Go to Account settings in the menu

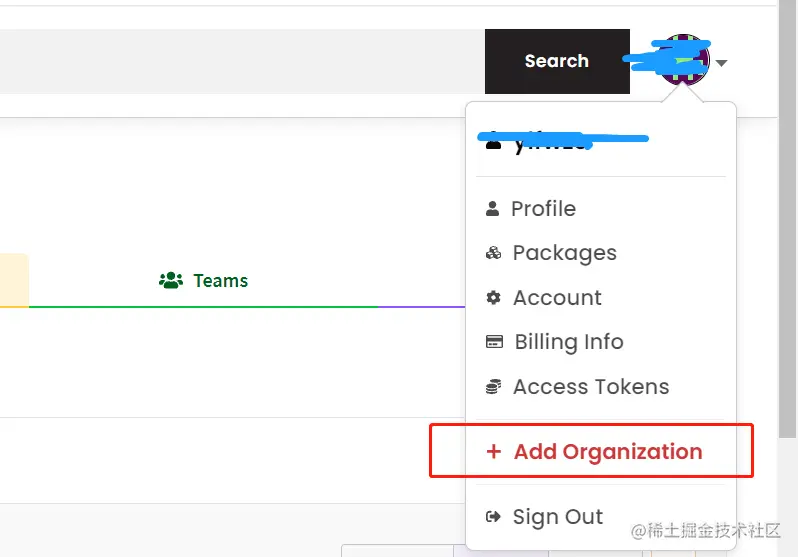point(557,298)
